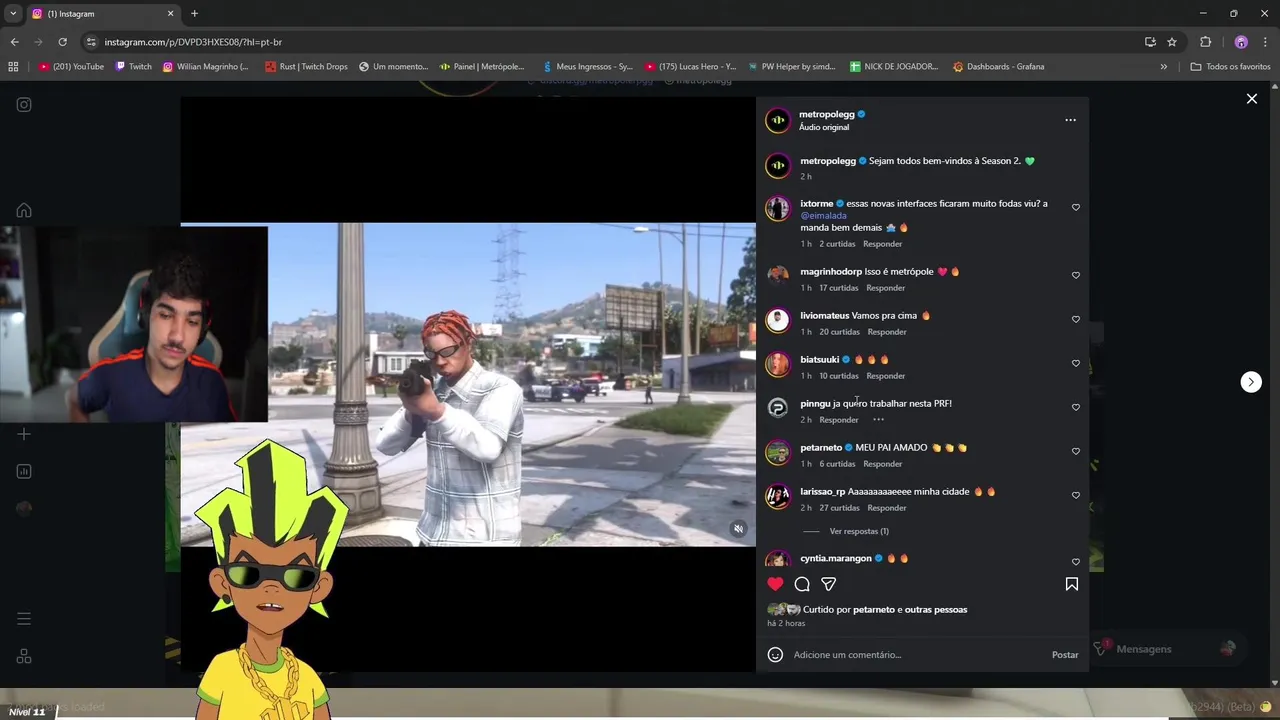Like the post with the red heart icon

click(775, 584)
